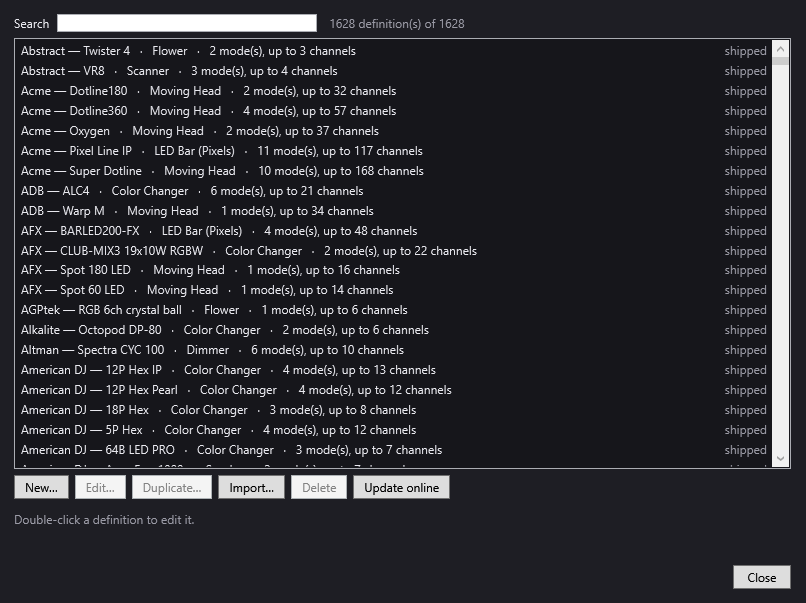This screenshot has width=806, height=603.
Task: Select the Abstract — VR8 Scanner row
Action: coord(393,71)
